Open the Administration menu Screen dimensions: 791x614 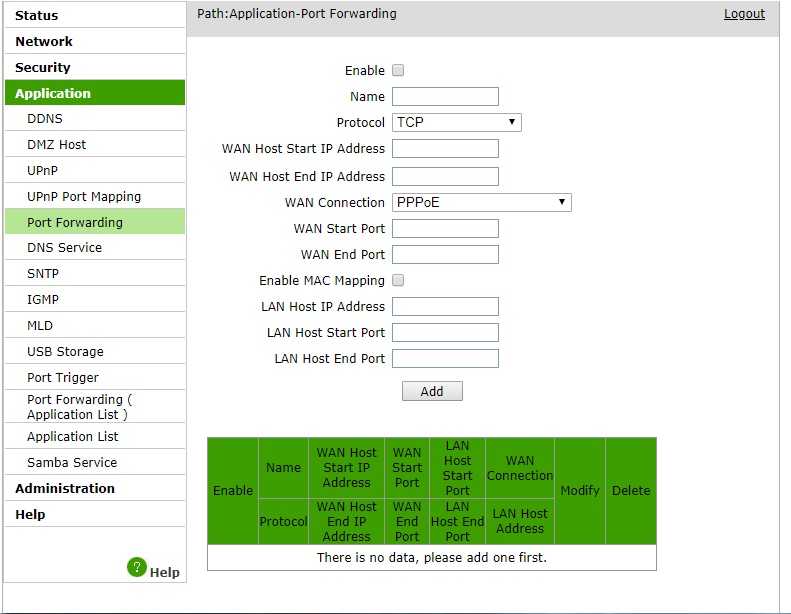95,488
